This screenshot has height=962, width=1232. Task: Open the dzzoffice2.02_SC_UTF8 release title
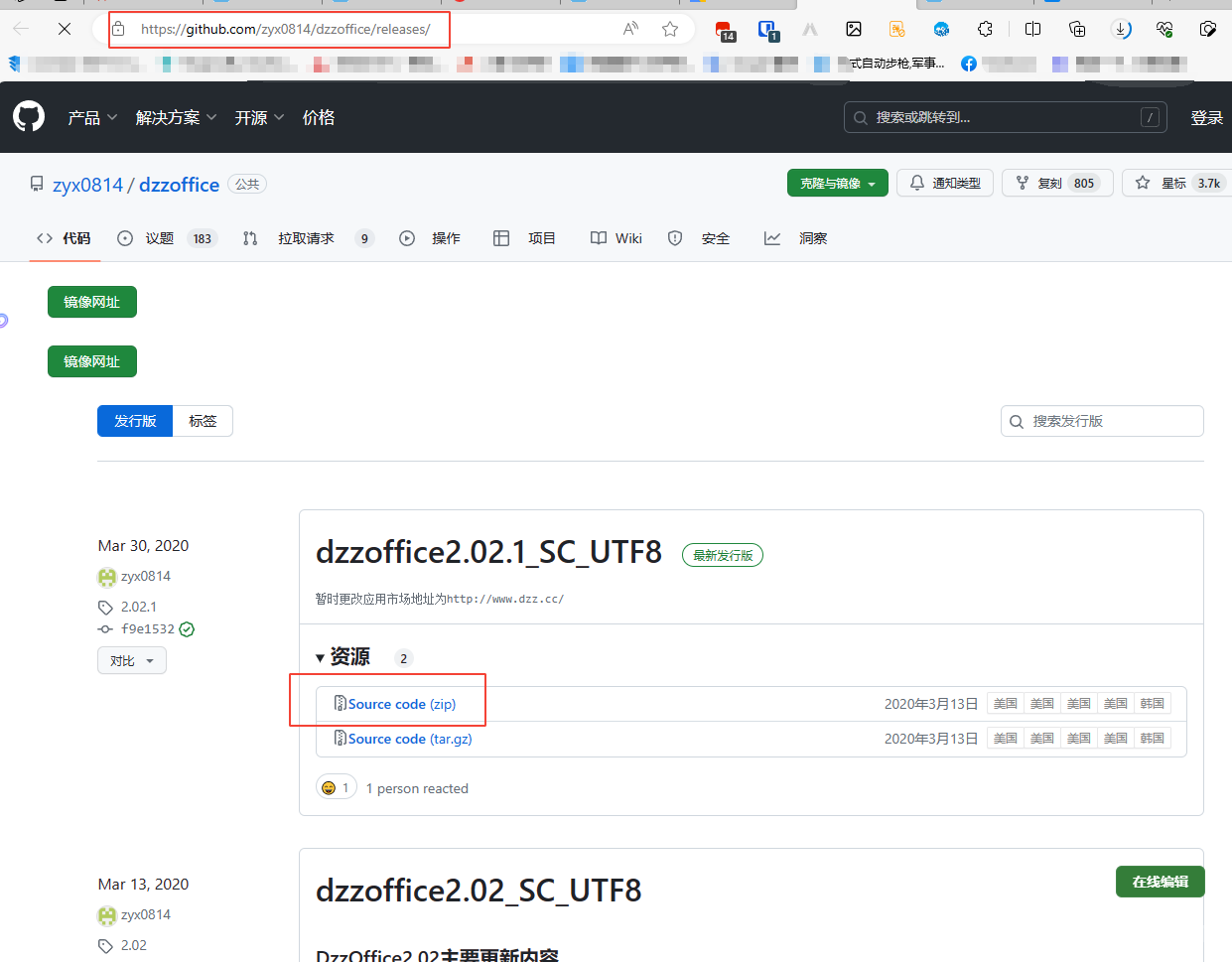click(479, 891)
